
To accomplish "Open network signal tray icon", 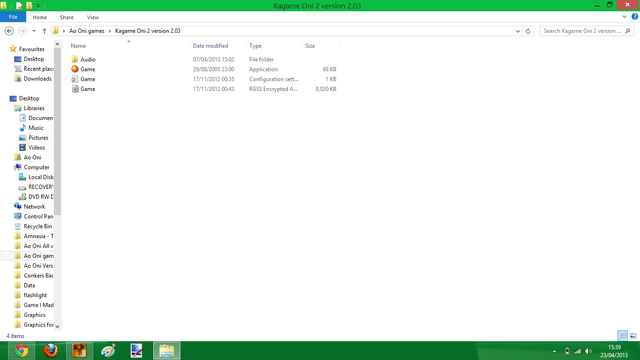I will 578,351.
